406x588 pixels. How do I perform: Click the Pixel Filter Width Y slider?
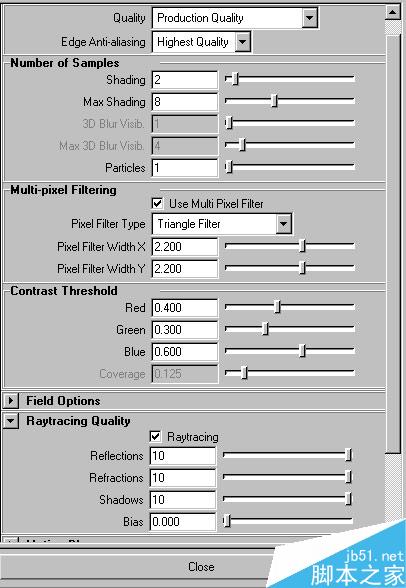coord(289,268)
